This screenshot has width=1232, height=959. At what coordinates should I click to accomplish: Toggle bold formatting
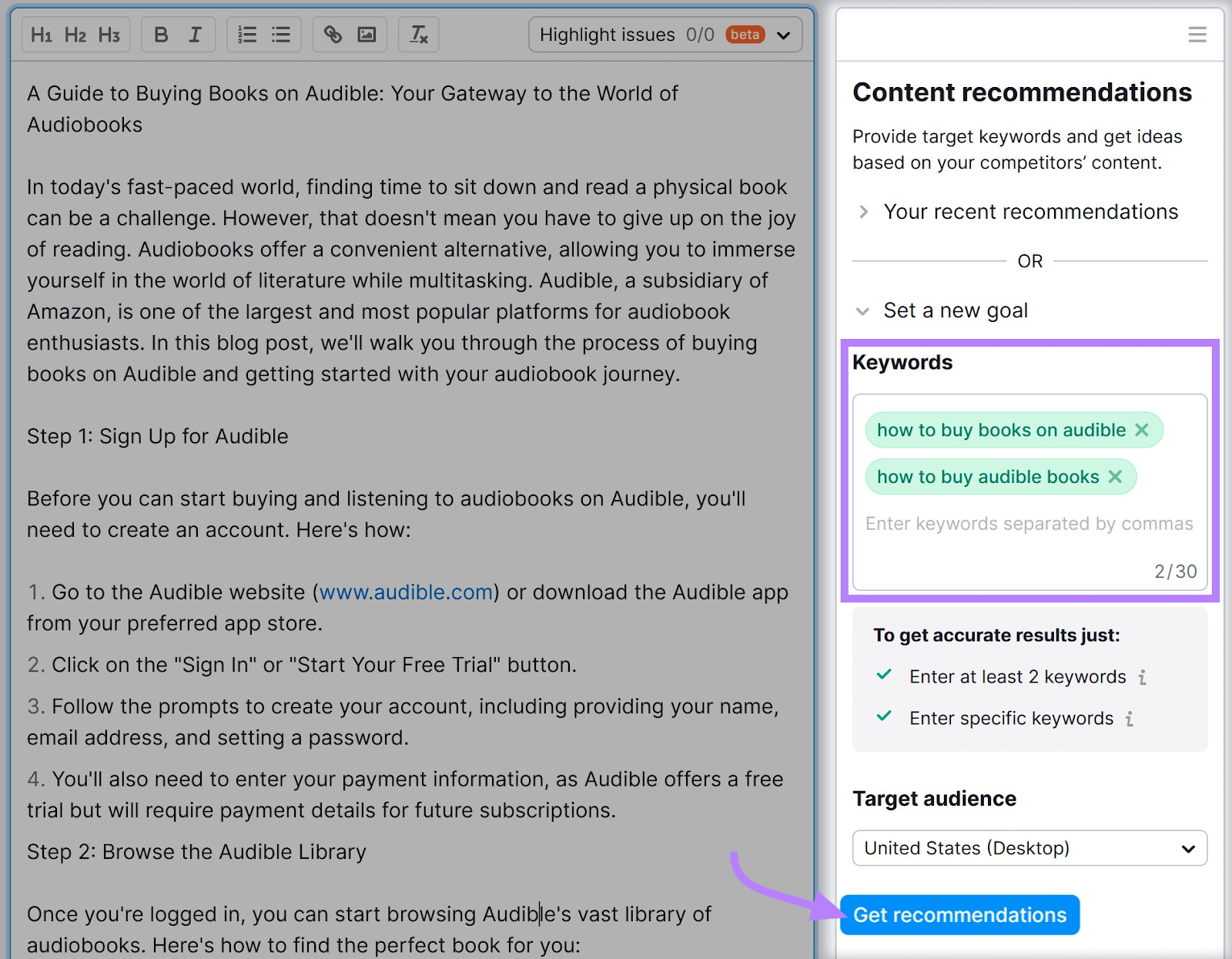coord(160,34)
